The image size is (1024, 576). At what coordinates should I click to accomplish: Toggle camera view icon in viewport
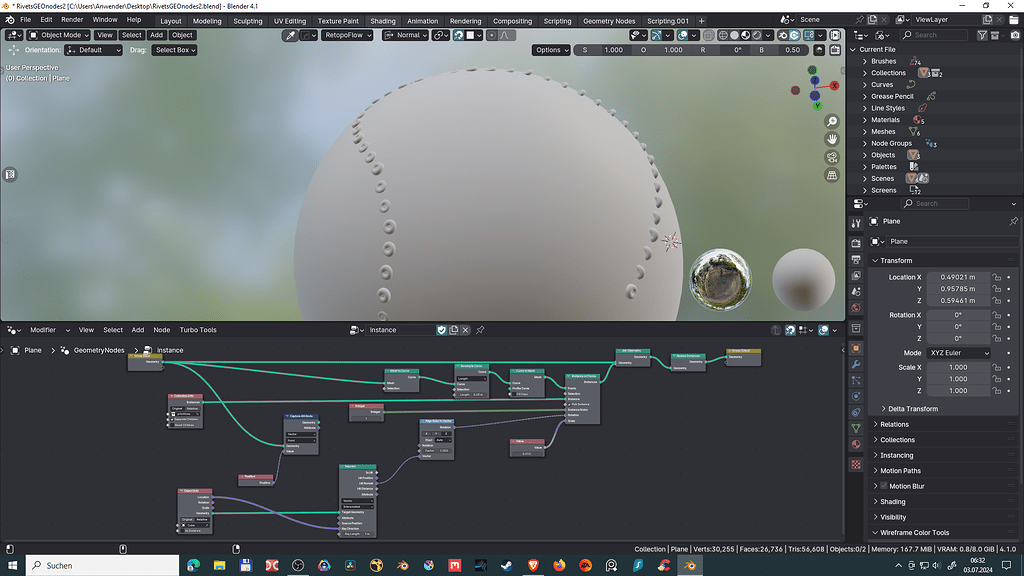[x=831, y=157]
